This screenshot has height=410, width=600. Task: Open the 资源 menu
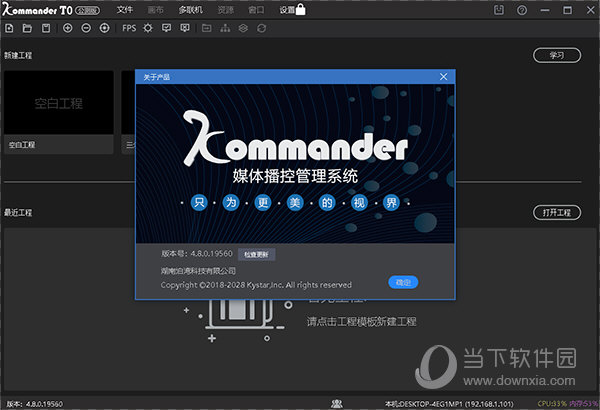[225, 10]
